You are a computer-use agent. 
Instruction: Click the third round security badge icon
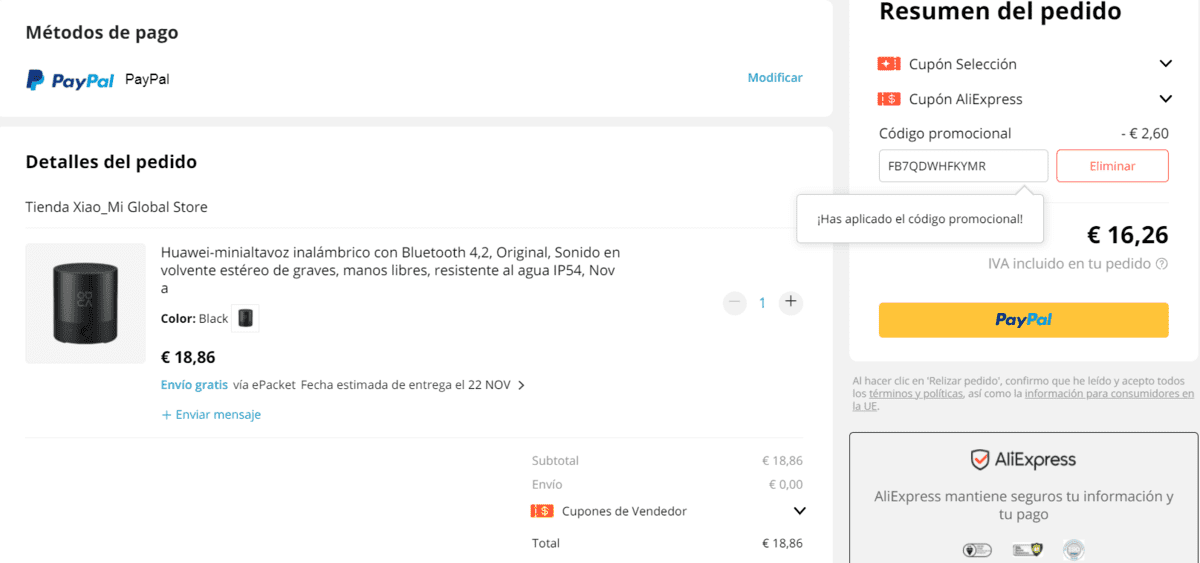[1073, 549]
